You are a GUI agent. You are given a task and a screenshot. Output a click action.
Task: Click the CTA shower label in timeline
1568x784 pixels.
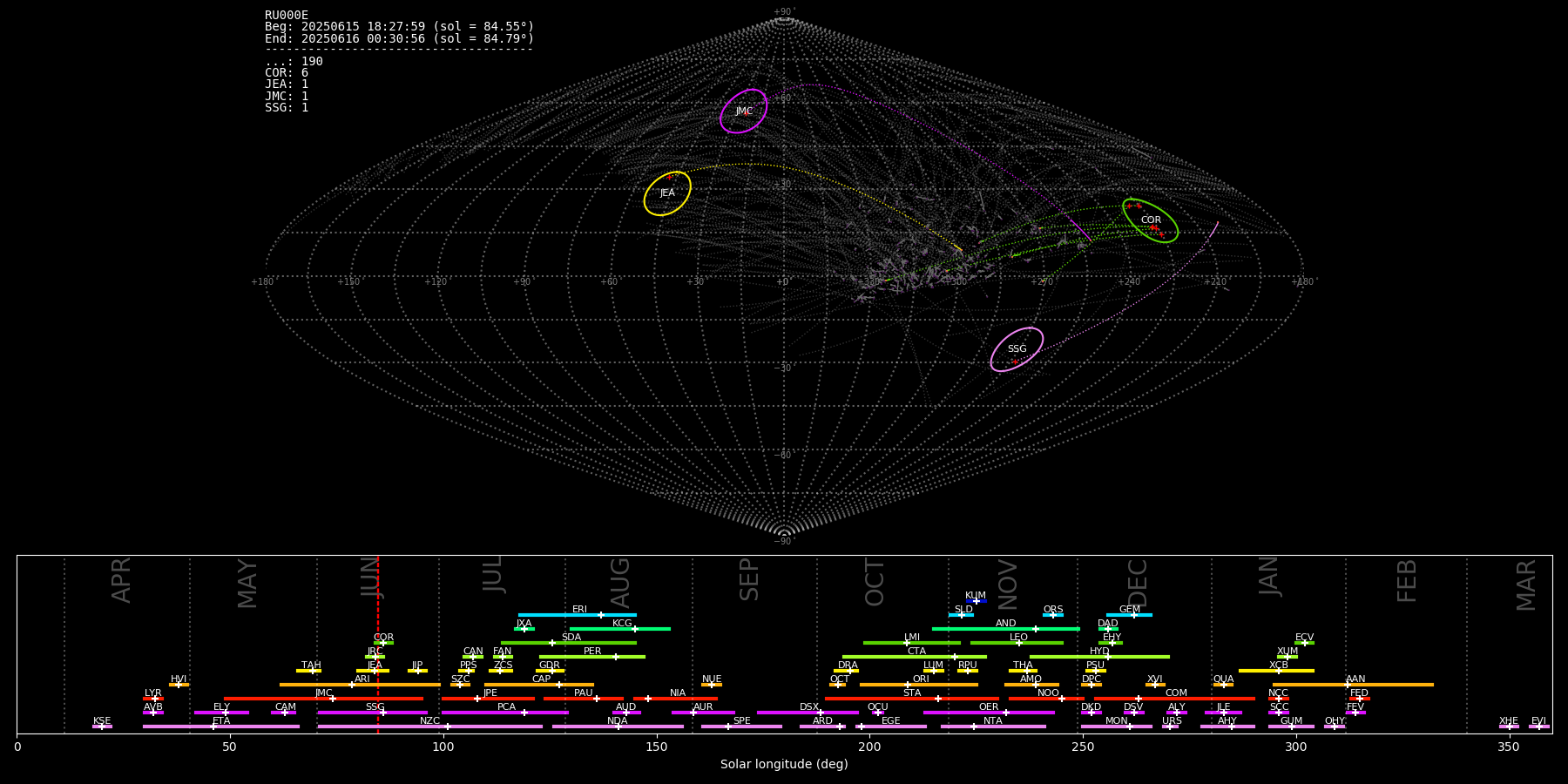point(916,652)
